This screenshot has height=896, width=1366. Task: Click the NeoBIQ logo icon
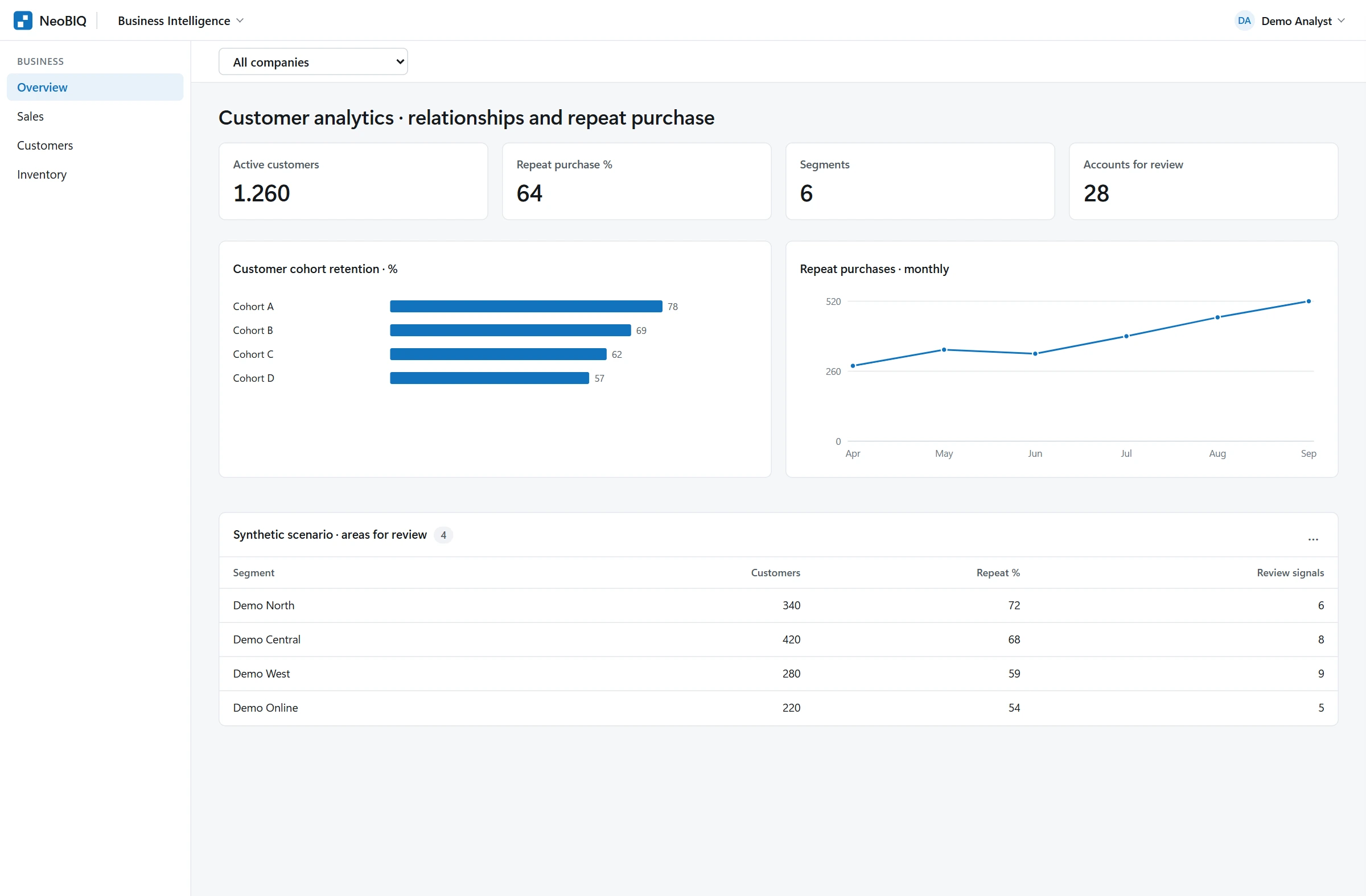coord(23,20)
